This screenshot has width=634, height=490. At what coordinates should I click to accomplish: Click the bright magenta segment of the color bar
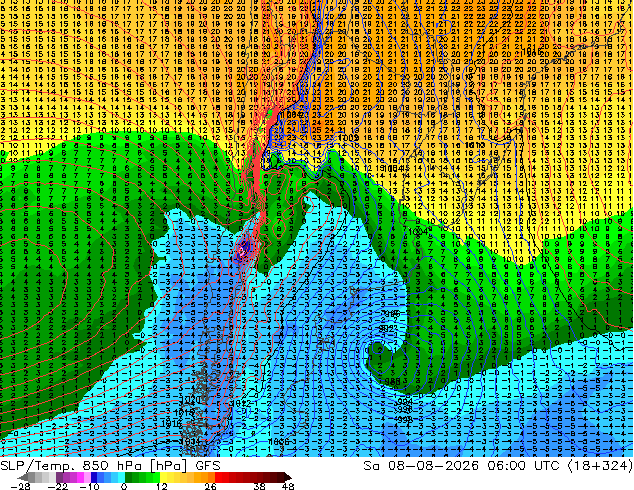coord(80,477)
